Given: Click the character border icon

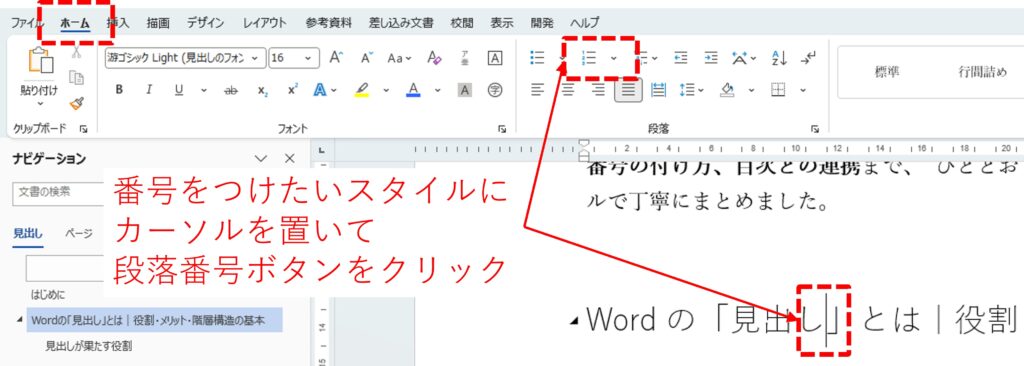Looking at the screenshot, I should pos(495,58).
